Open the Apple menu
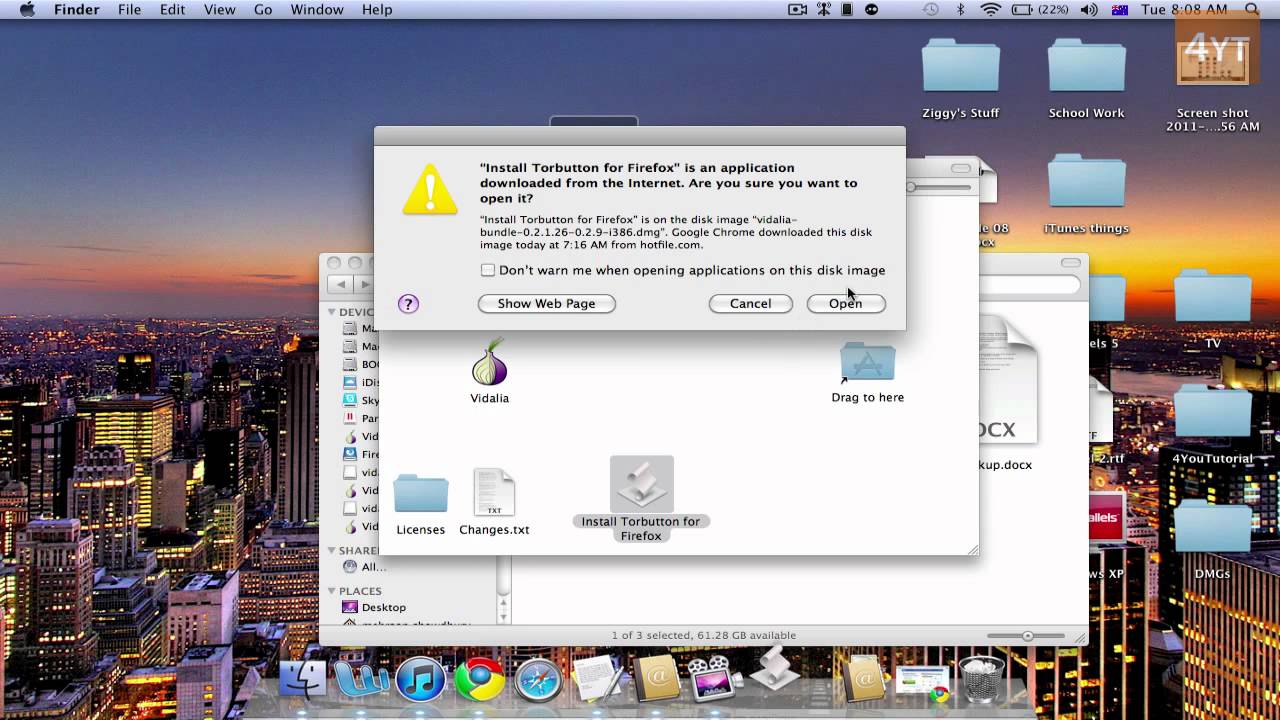 click(27, 9)
